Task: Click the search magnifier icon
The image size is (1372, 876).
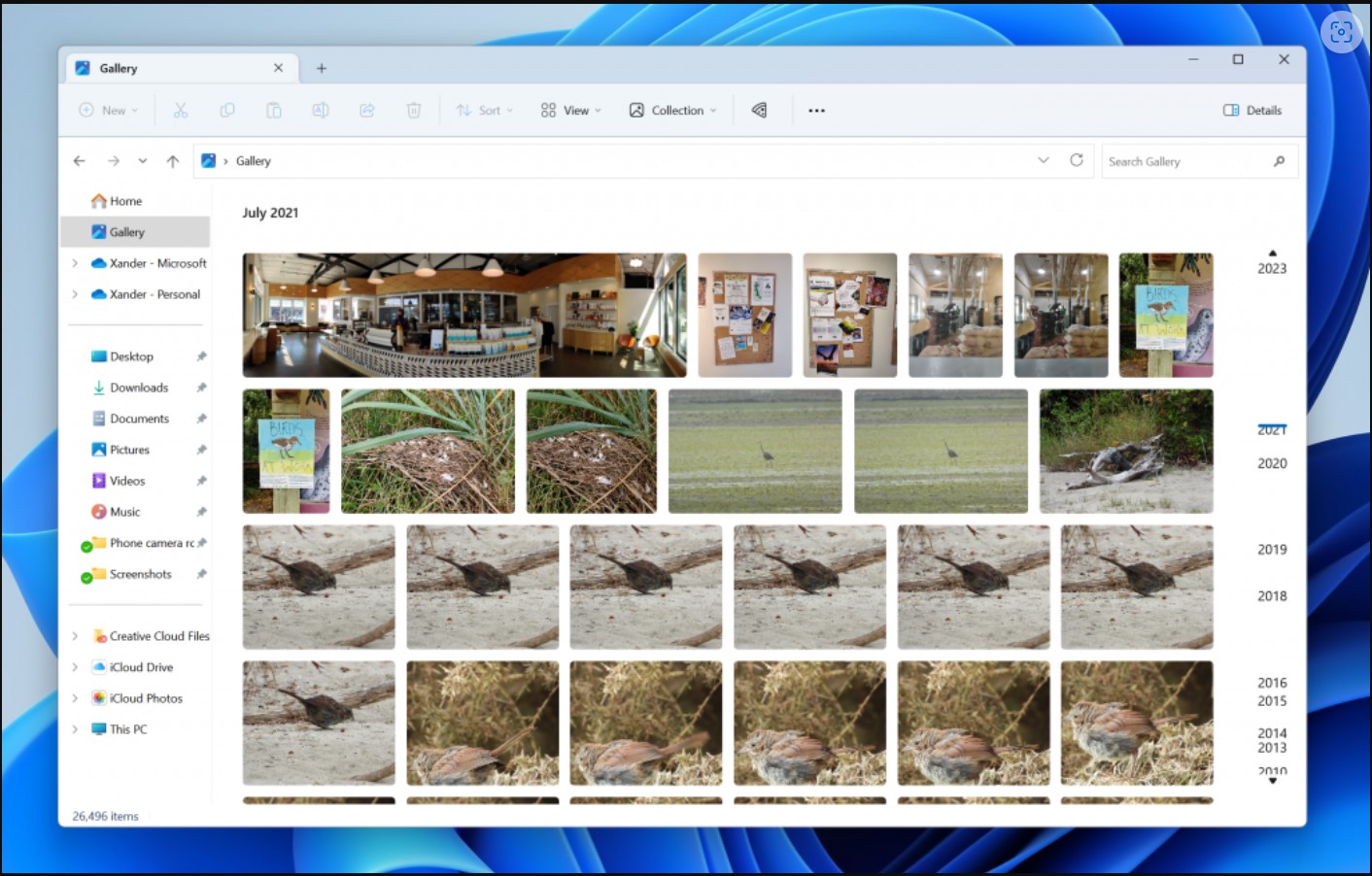Action: 1280,161
